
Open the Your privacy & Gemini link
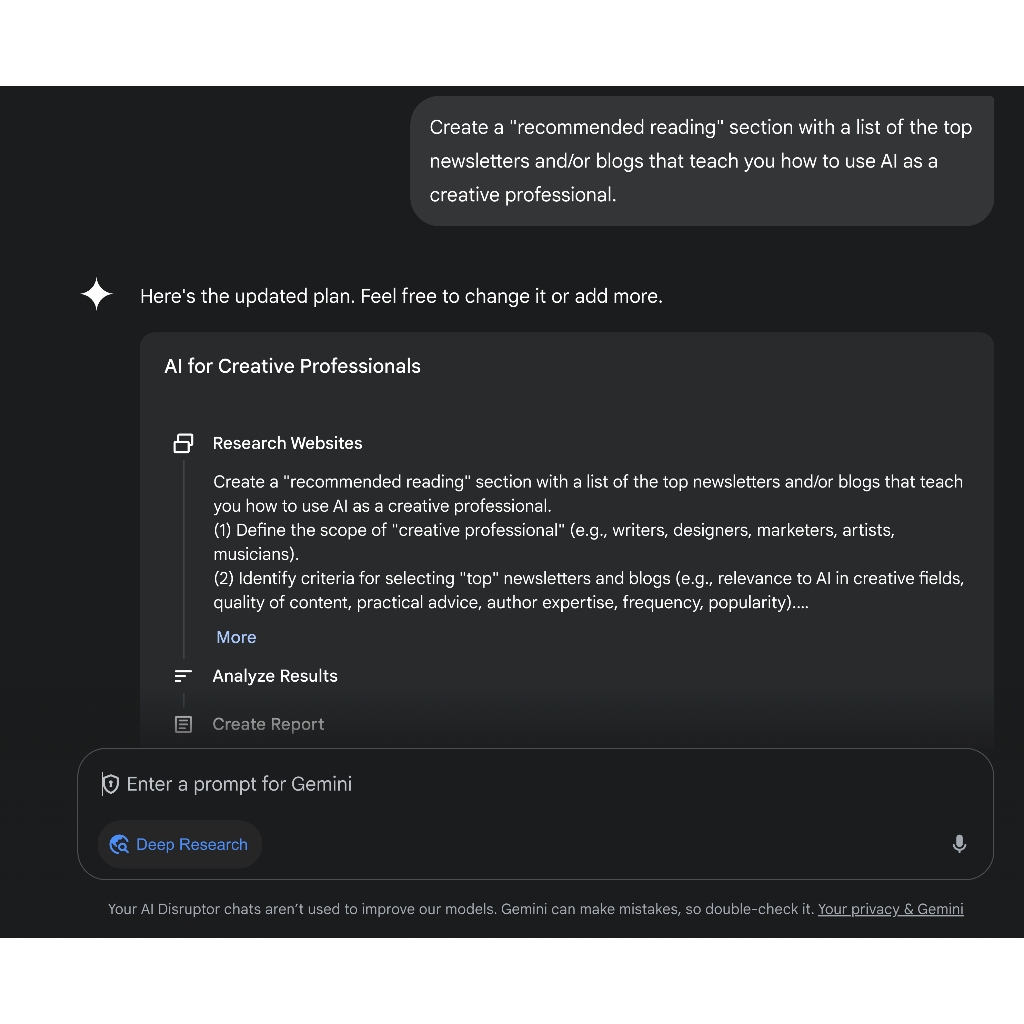[890, 909]
